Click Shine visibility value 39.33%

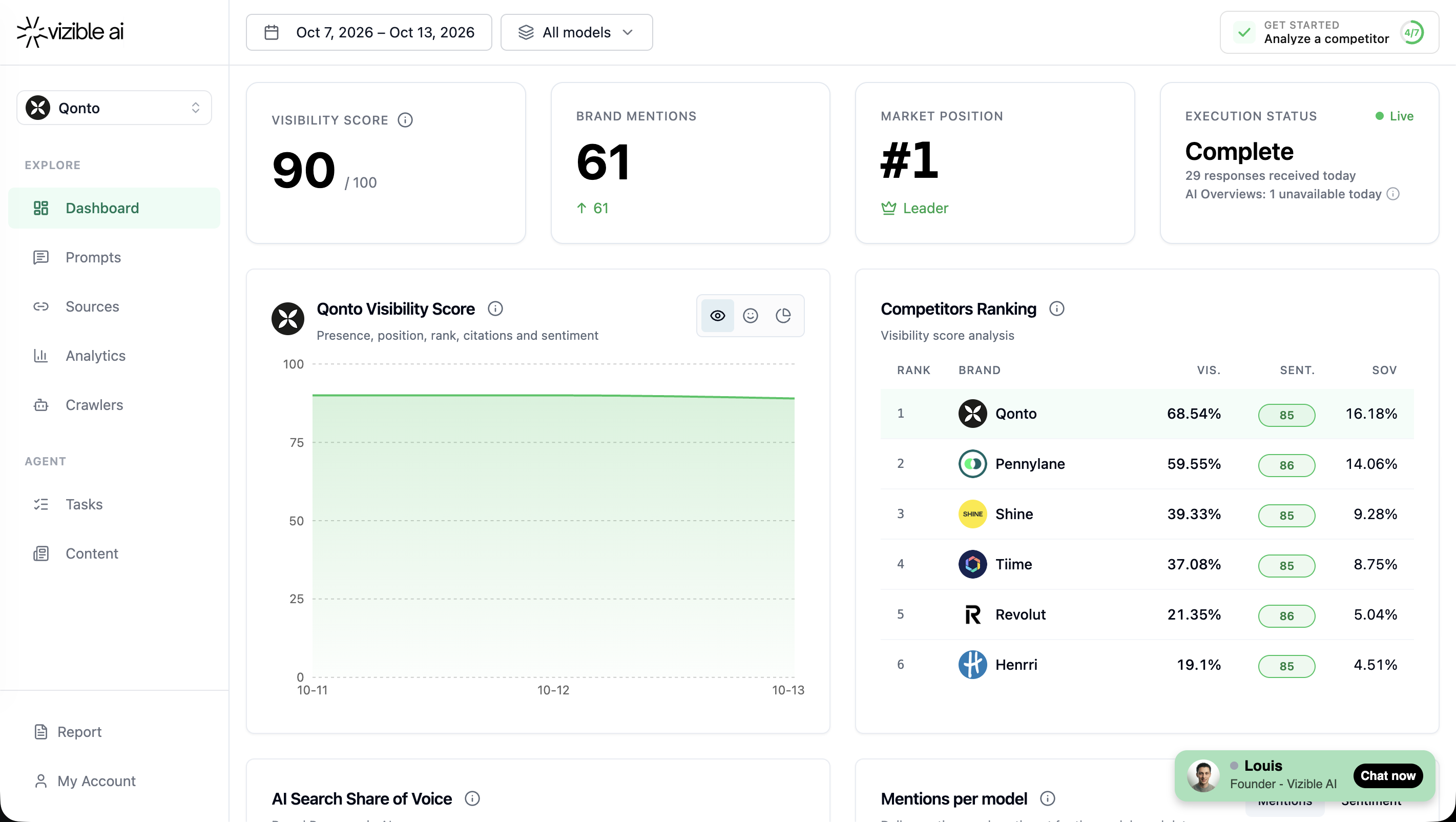(x=1194, y=514)
